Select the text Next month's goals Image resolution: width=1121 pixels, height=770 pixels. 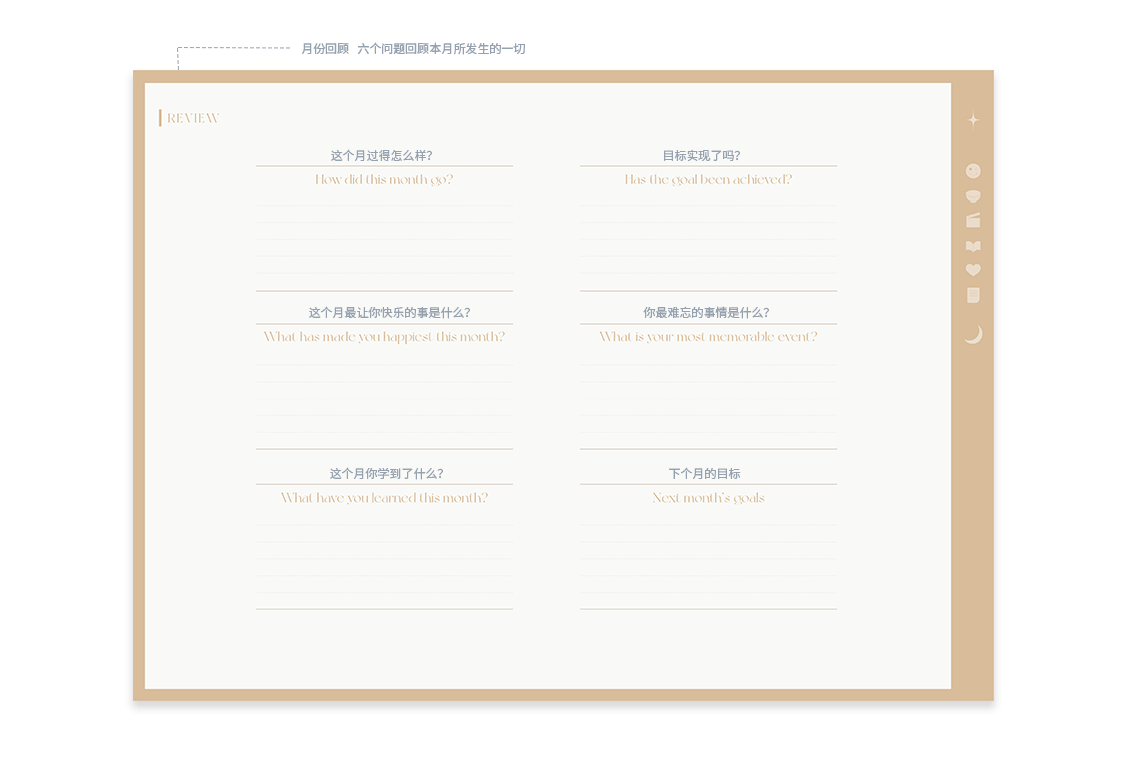coord(708,498)
